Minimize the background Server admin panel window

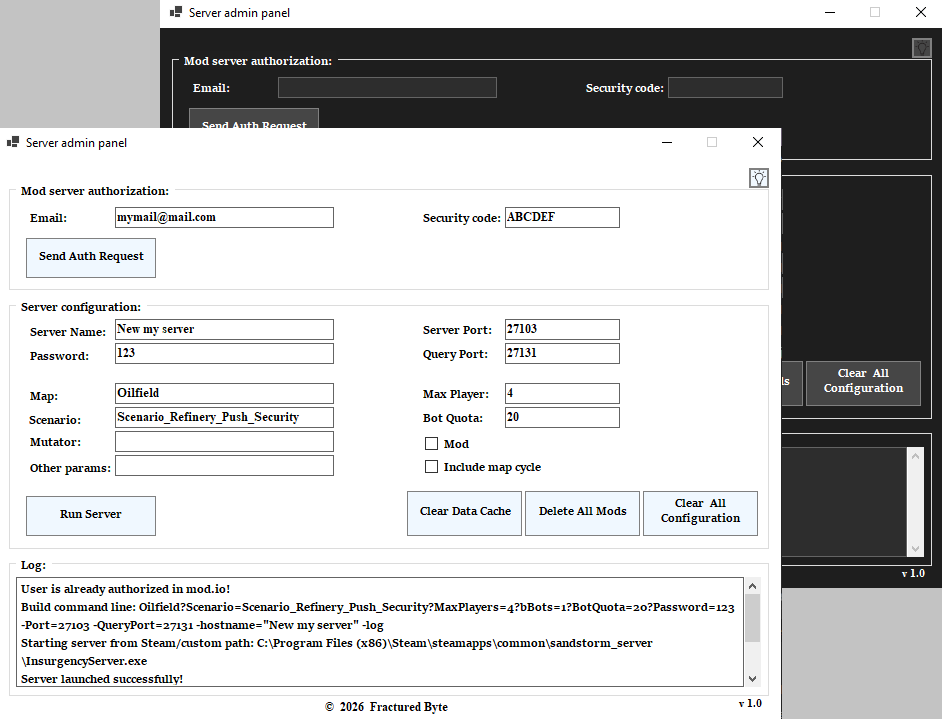830,12
